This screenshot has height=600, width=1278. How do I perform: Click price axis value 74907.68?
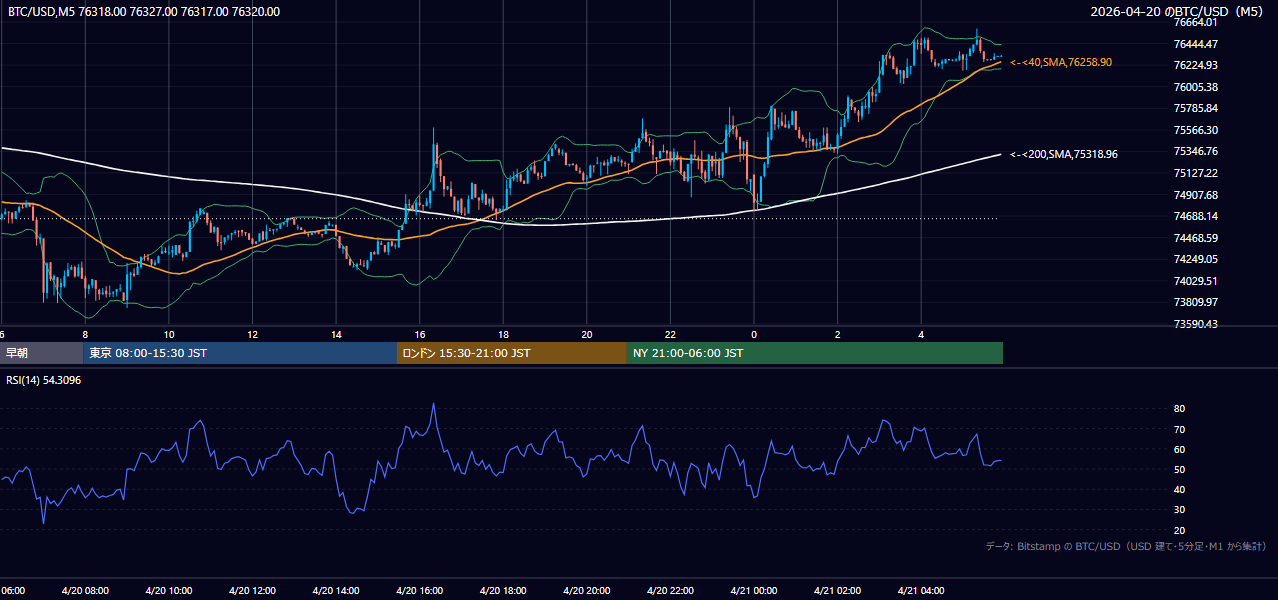1195,195
